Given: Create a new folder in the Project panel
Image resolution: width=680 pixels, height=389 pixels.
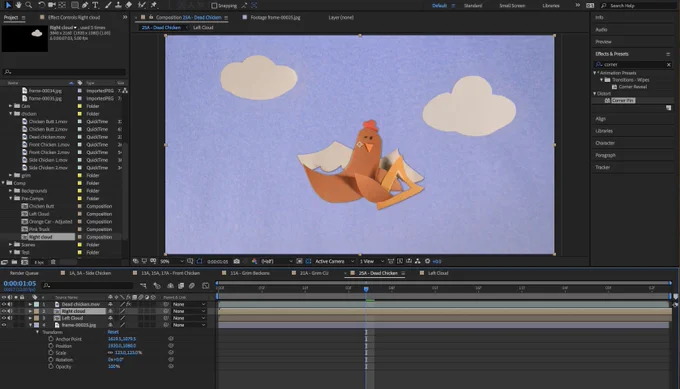Looking at the screenshot, I should point(14,262).
